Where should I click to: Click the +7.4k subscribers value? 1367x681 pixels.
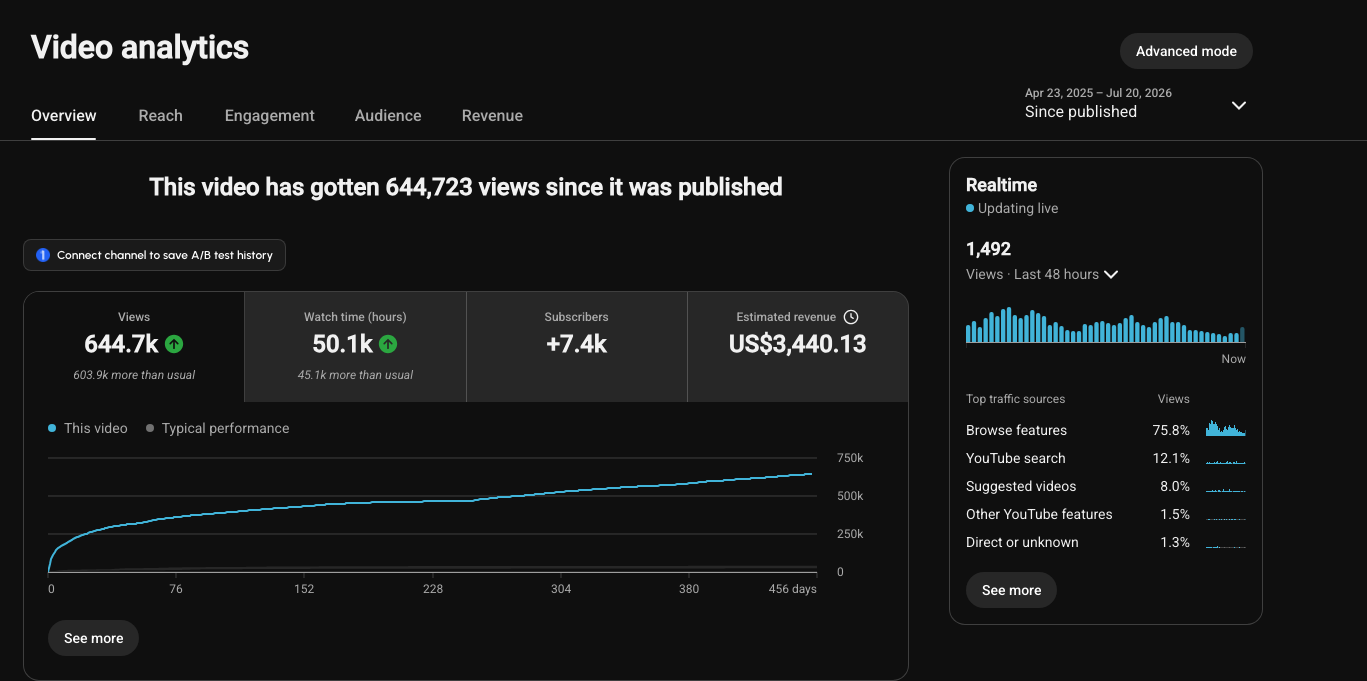[x=577, y=344]
